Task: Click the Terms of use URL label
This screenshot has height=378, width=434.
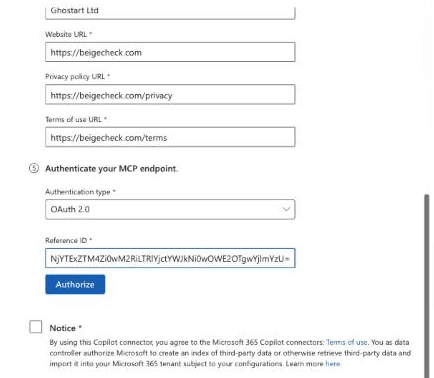Action: pyautogui.click(x=76, y=119)
